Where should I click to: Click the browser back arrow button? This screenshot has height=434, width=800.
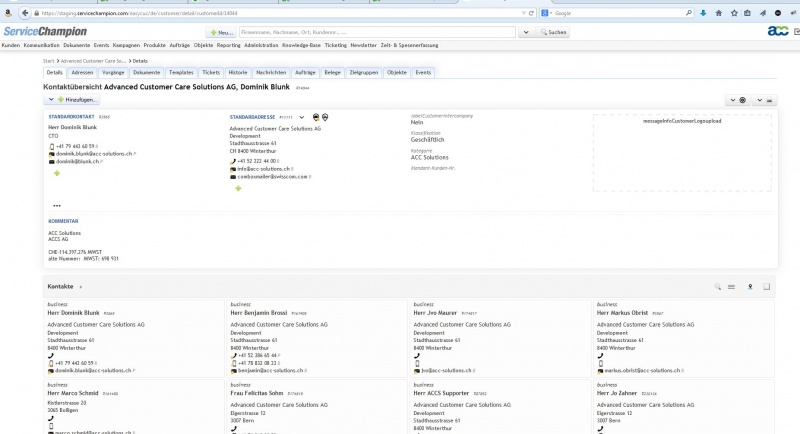(x=25, y=13)
